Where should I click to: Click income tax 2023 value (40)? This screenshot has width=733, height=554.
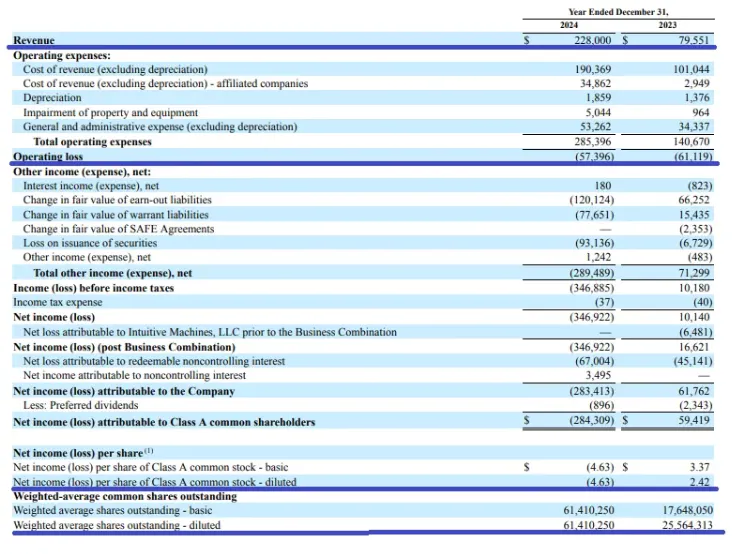pos(703,302)
